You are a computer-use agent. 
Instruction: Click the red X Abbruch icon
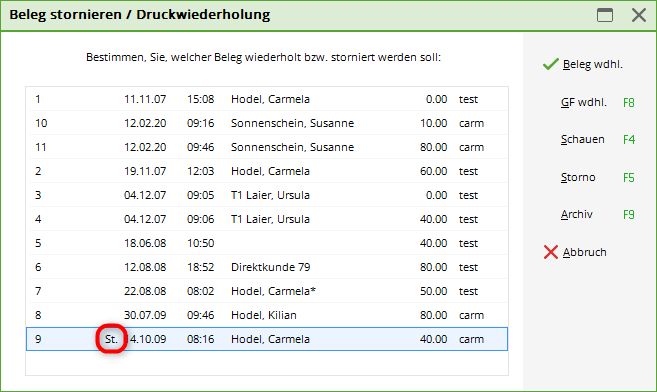pos(551,252)
